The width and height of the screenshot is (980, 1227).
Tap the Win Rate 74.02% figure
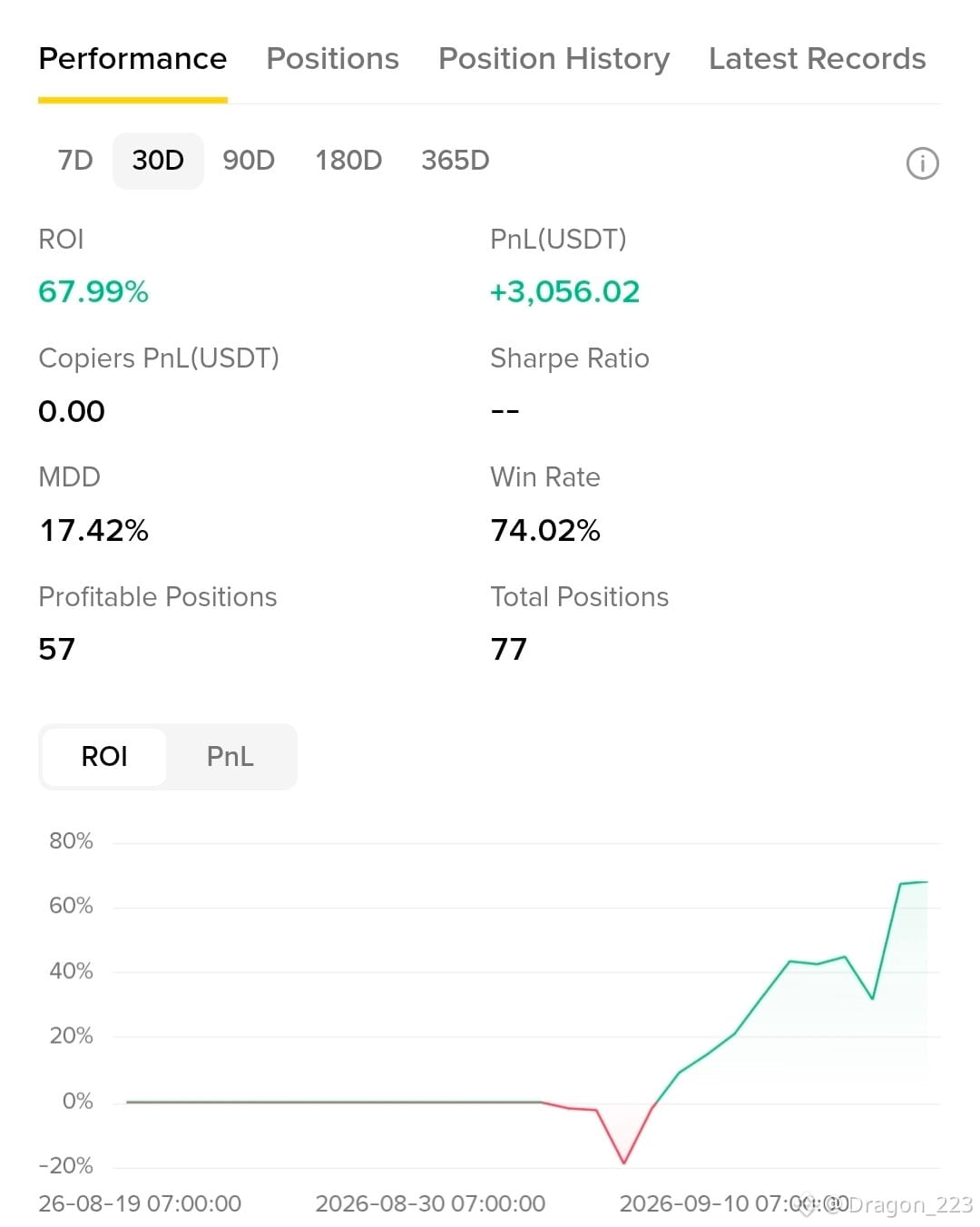(545, 530)
